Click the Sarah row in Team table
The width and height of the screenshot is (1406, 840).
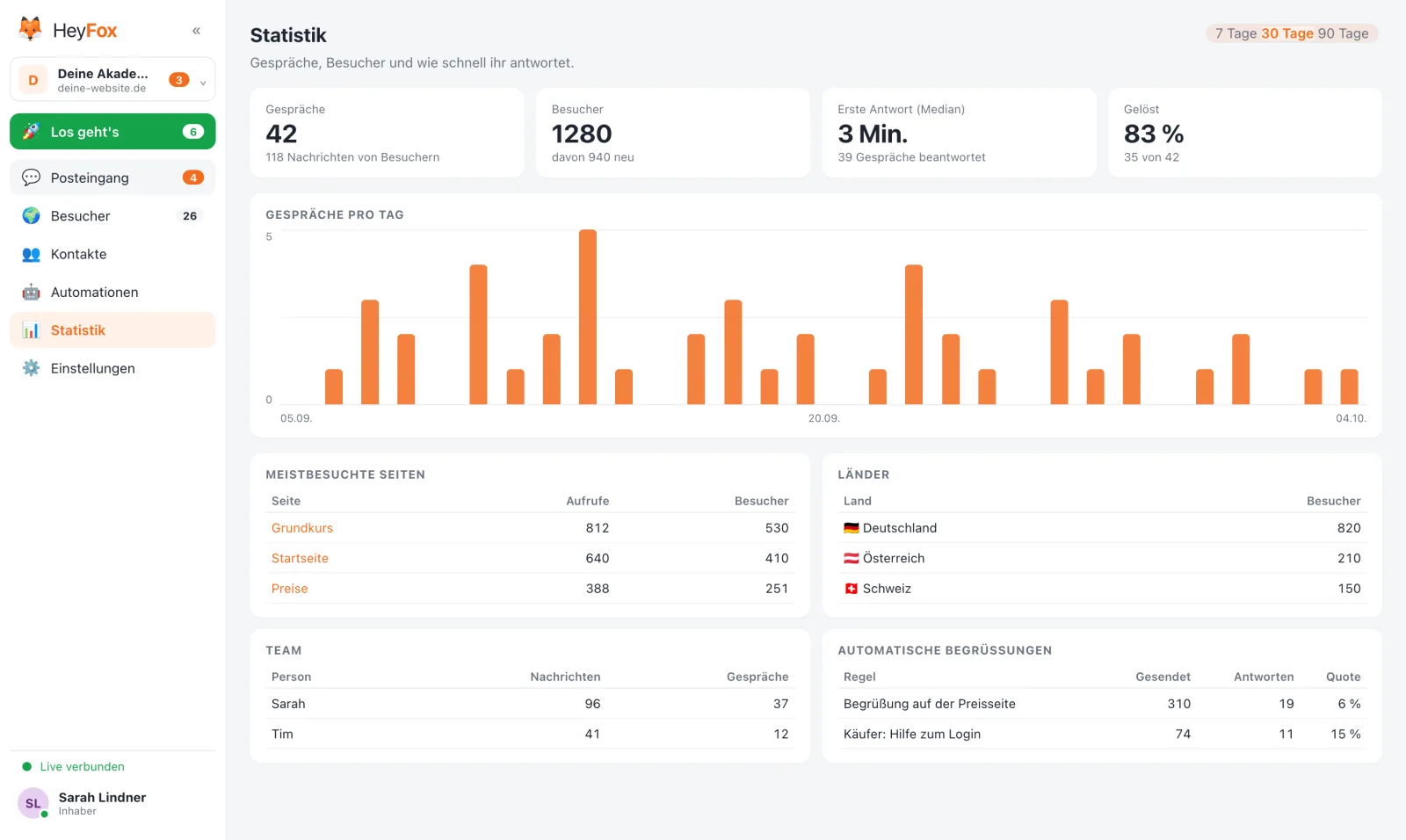click(x=530, y=704)
